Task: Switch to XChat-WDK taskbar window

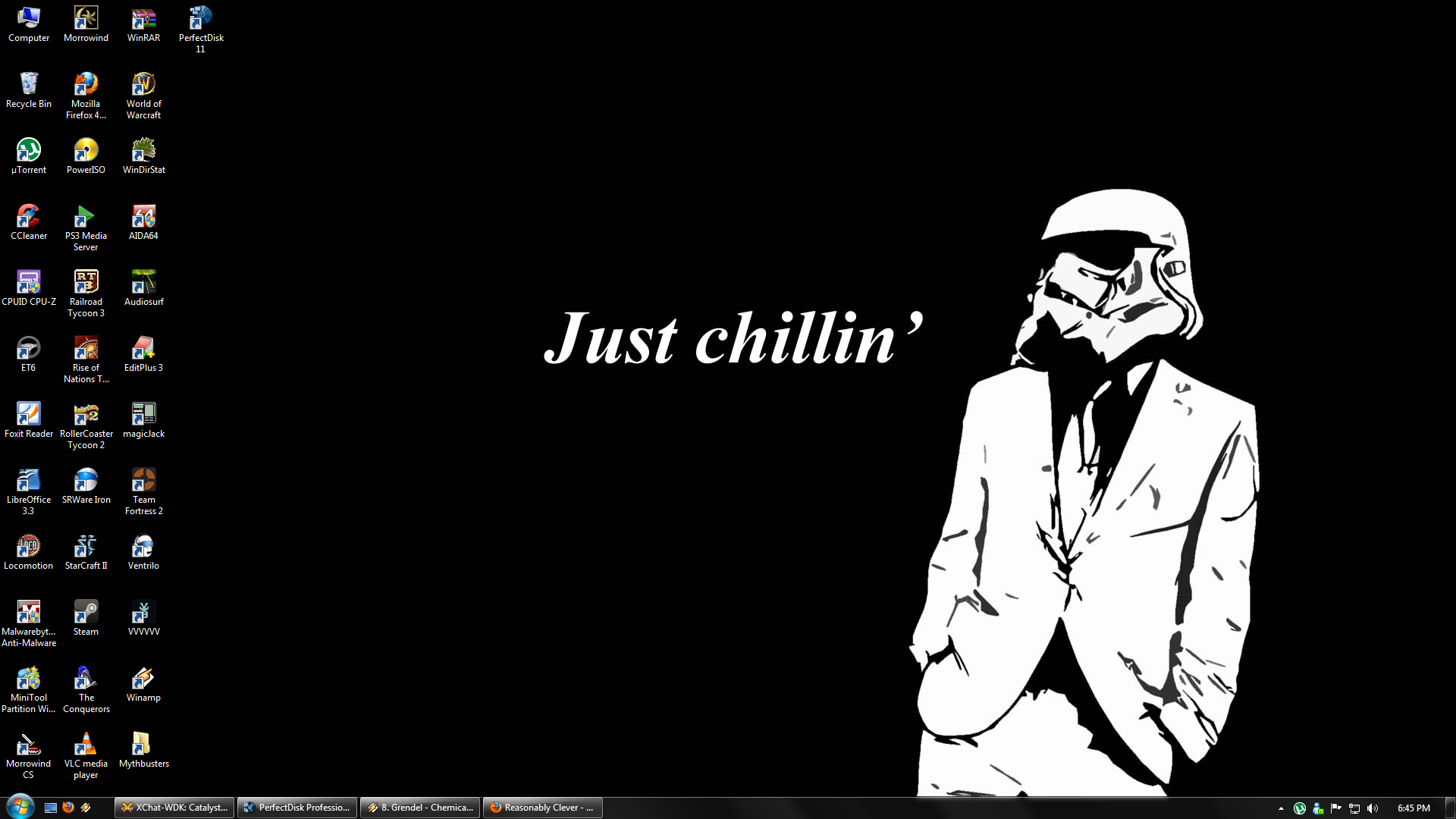Action: point(174,808)
